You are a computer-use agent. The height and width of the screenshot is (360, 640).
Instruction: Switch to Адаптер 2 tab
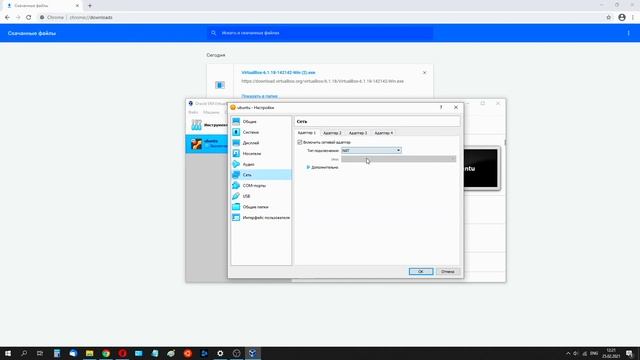pyautogui.click(x=332, y=133)
